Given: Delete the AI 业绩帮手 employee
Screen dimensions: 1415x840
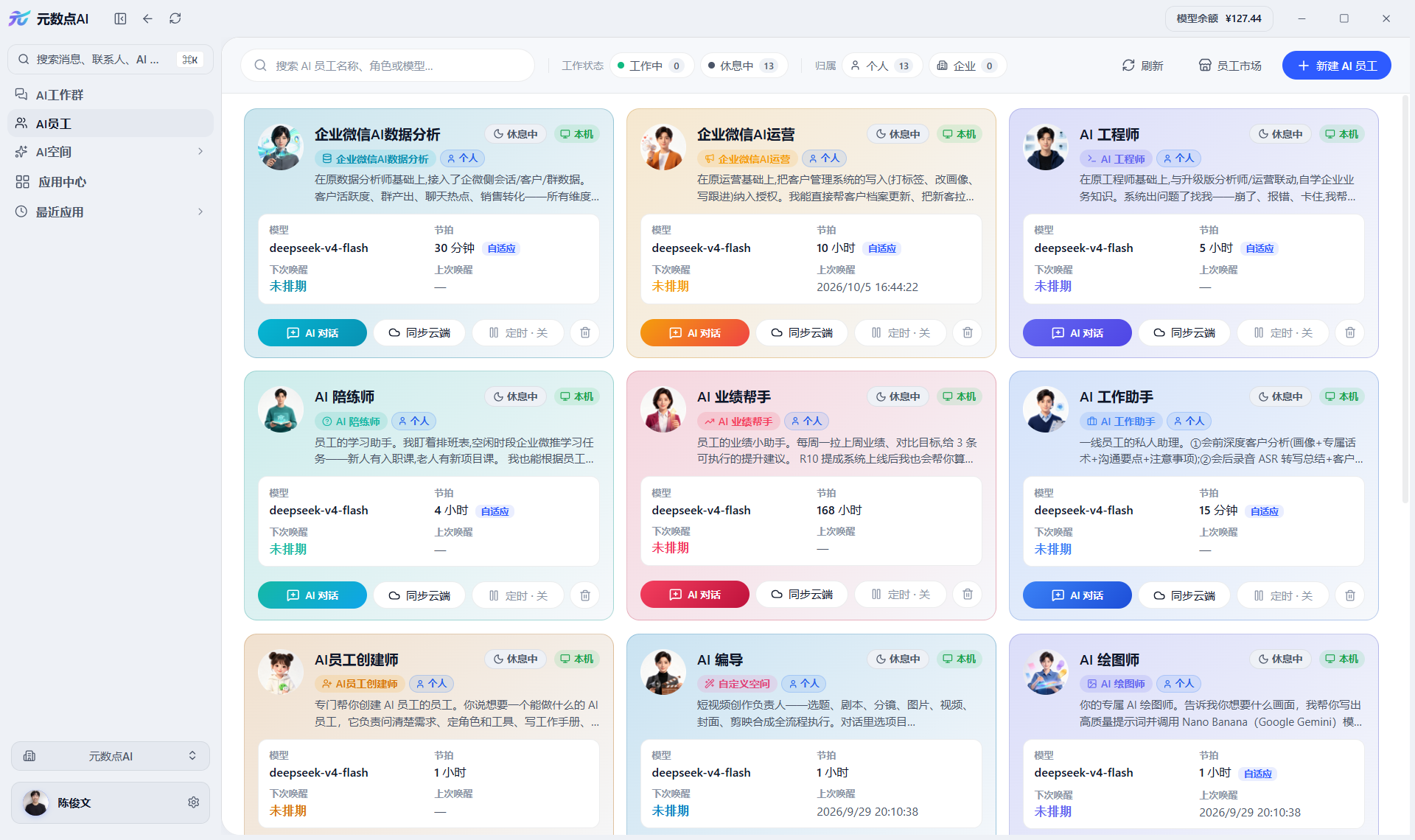Looking at the screenshot, I should [x=968, y=595].
